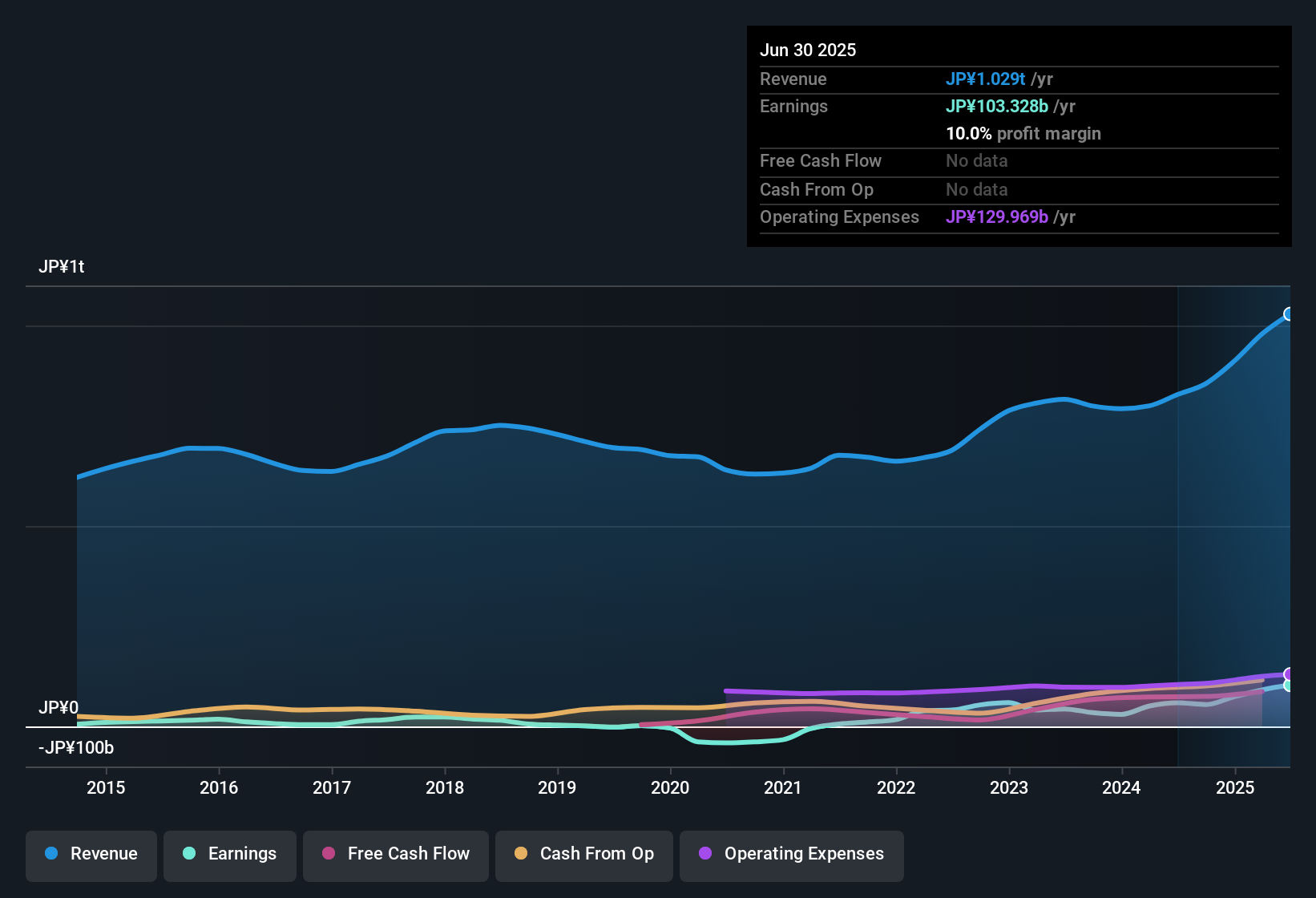Click the purple Operating Expenses dot icon
Screen dimensions: 1316x898
tap(705, 854)
